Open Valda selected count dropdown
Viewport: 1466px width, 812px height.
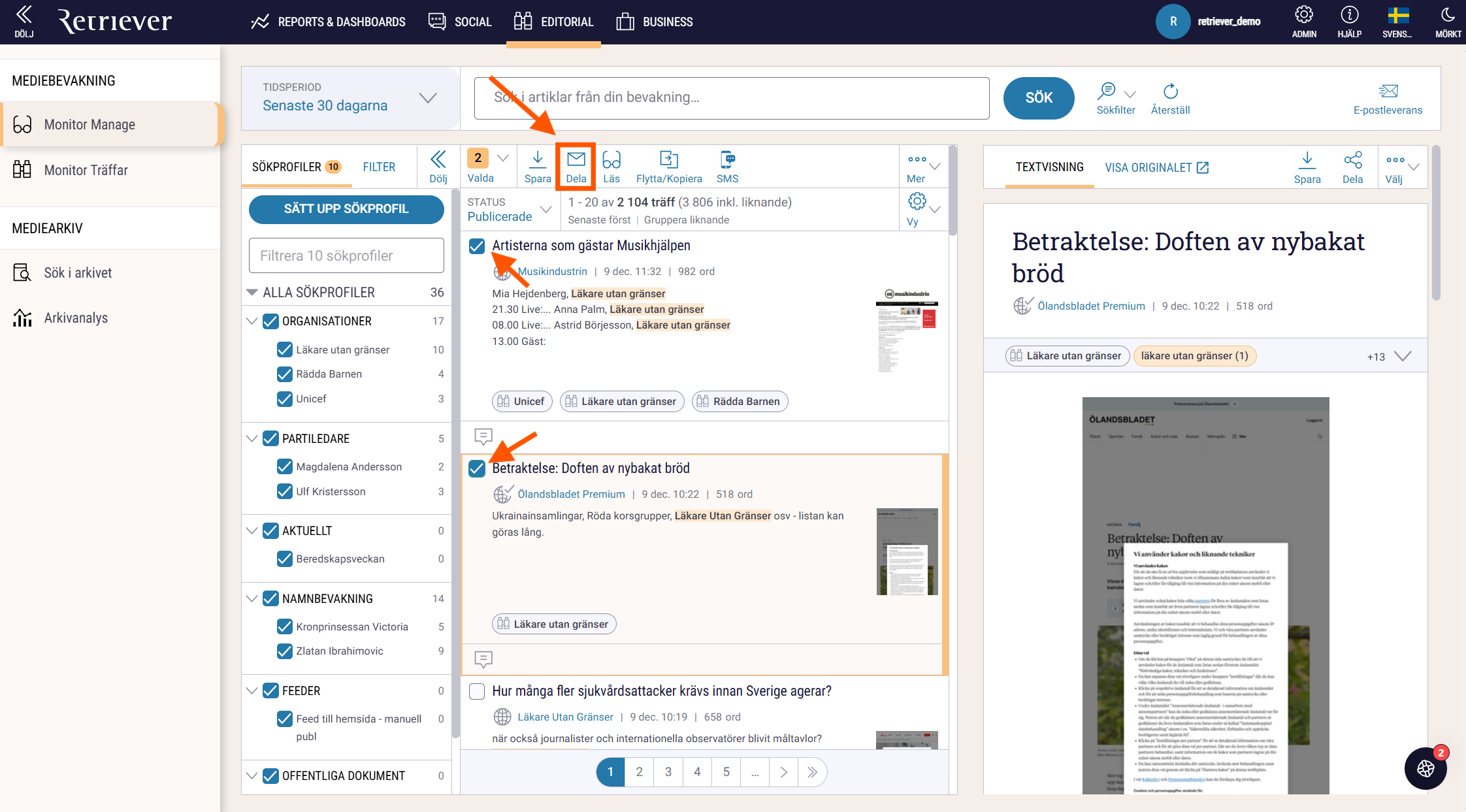coord(487,167)
